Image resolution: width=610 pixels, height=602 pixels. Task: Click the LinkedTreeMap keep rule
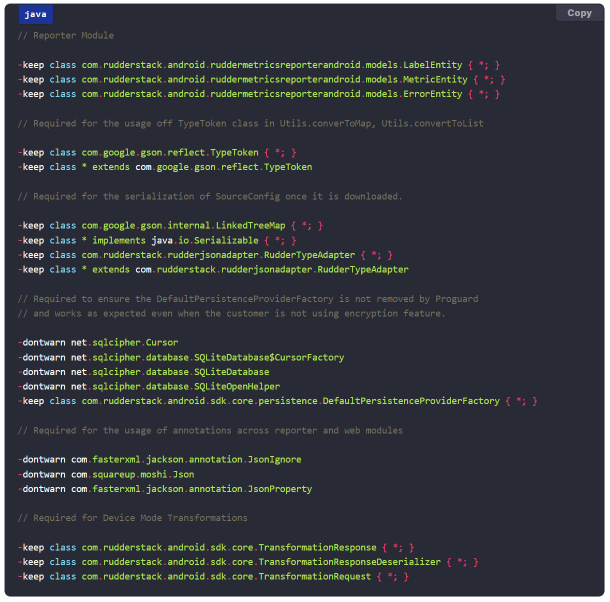[x=170, y=225]
